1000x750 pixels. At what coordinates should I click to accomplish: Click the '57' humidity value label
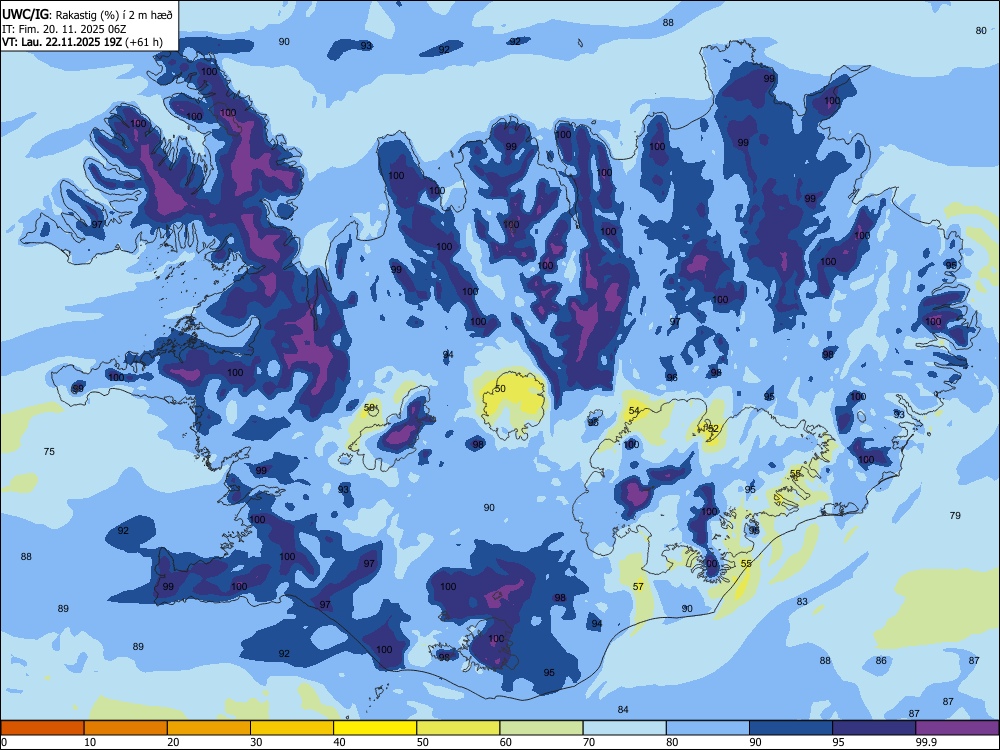coord(638,587)
